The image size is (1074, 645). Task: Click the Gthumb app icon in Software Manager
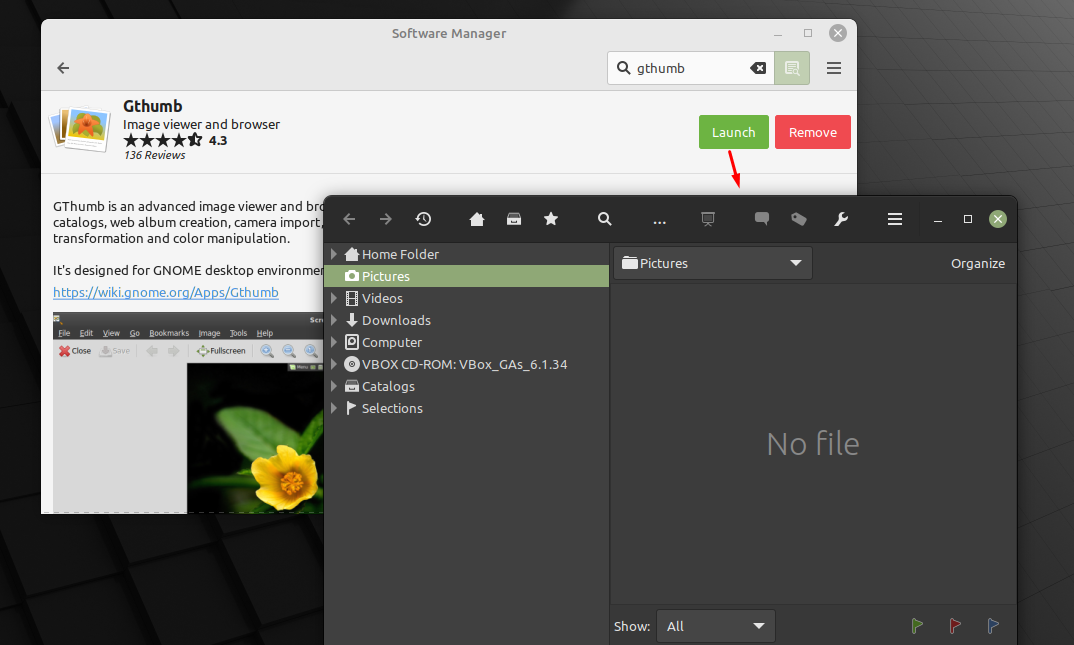pos(80,129)
